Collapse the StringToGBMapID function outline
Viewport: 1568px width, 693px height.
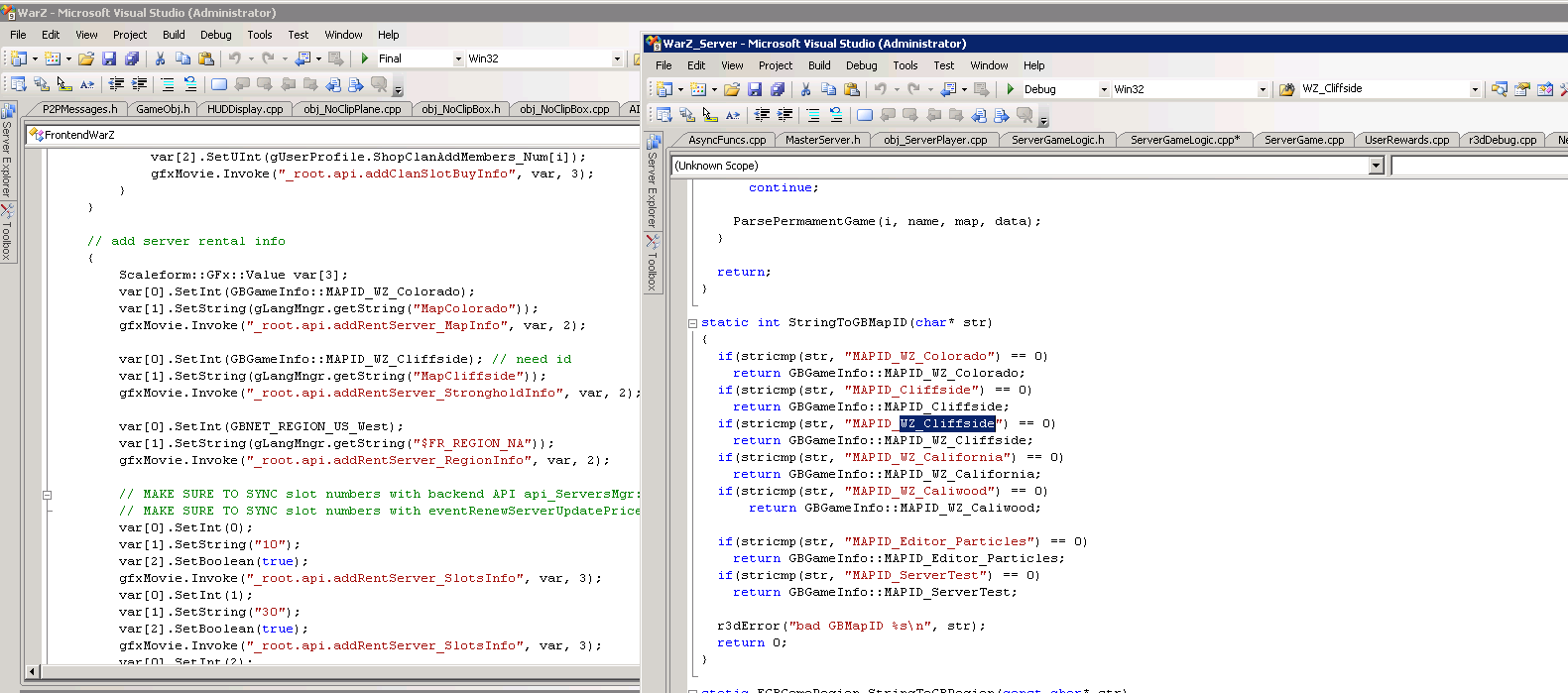pos(692,323)
